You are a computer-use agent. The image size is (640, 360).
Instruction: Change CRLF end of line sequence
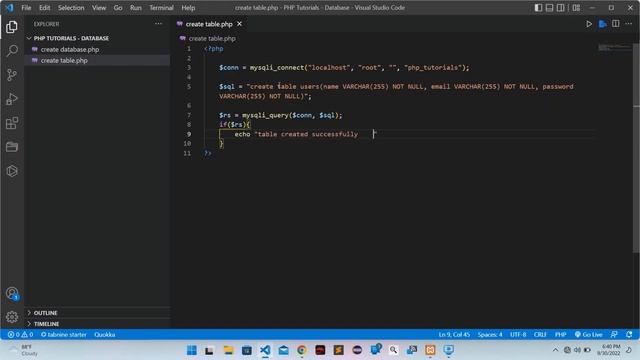540,335
